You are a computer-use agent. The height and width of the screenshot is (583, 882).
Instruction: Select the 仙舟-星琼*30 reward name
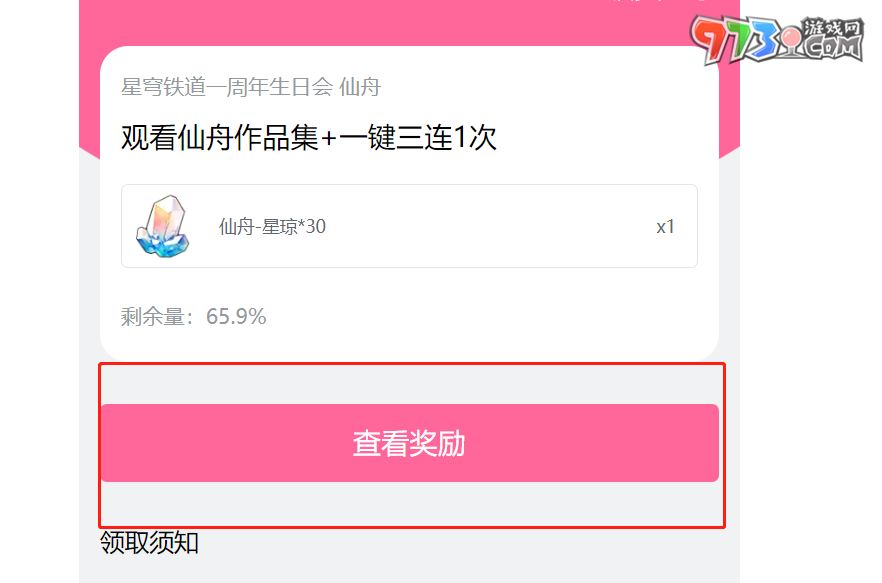(x=272, y=227)
